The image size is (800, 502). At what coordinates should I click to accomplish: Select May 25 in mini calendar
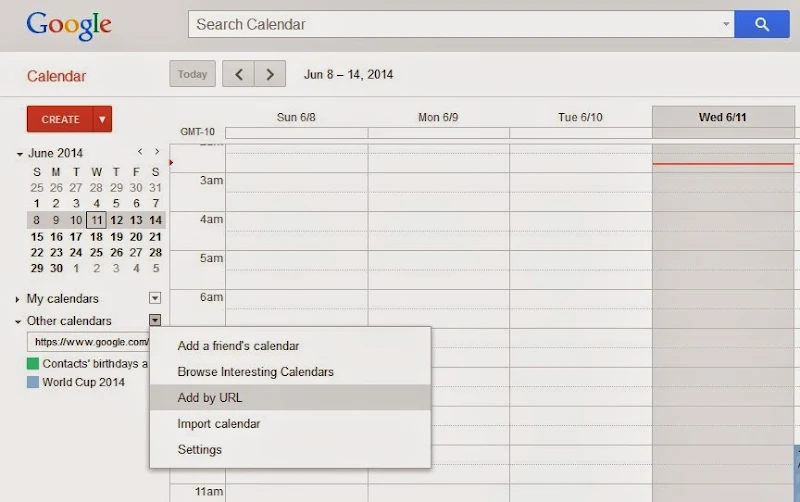point(36,188)
